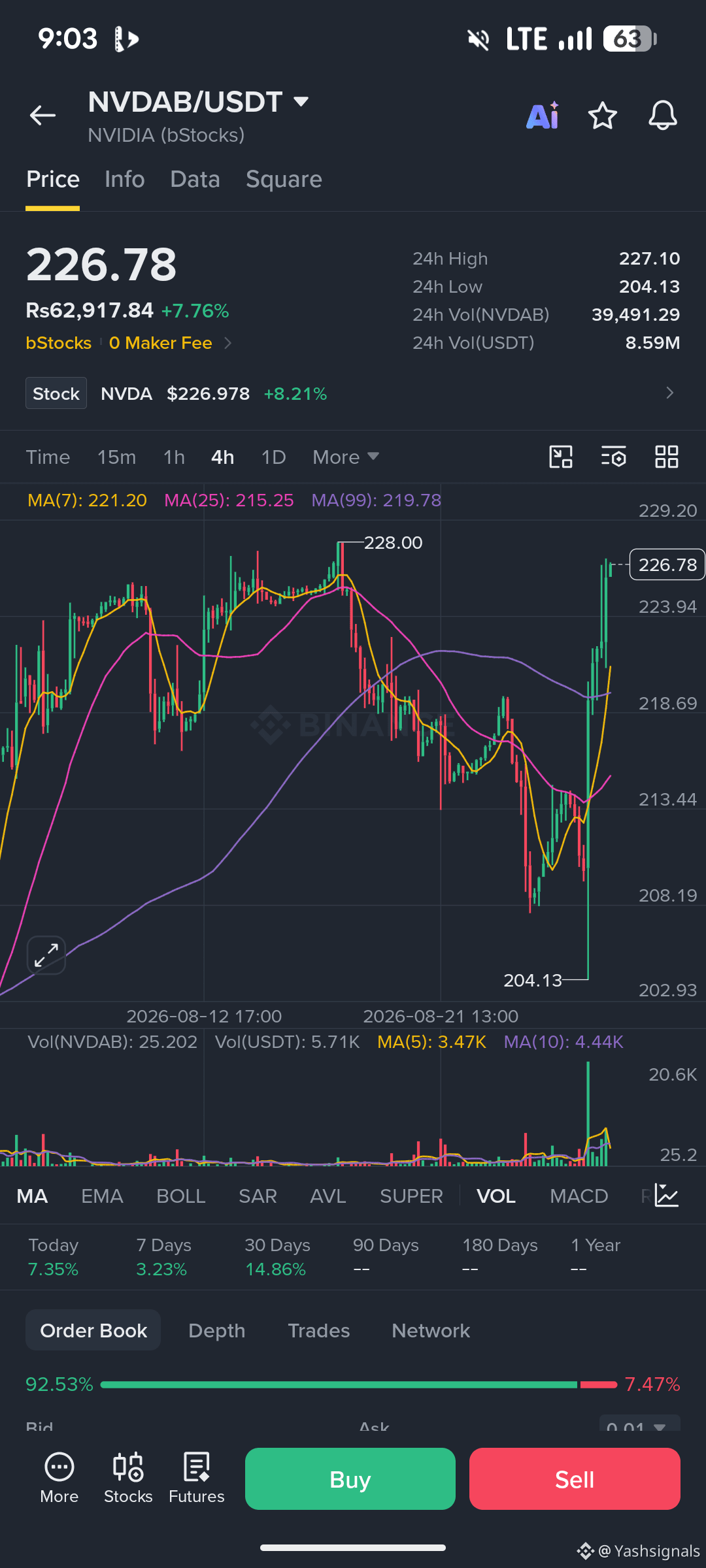Toggle the BOLL indicator
Screen dimensions: 706x1568
tap(181, 1196)
